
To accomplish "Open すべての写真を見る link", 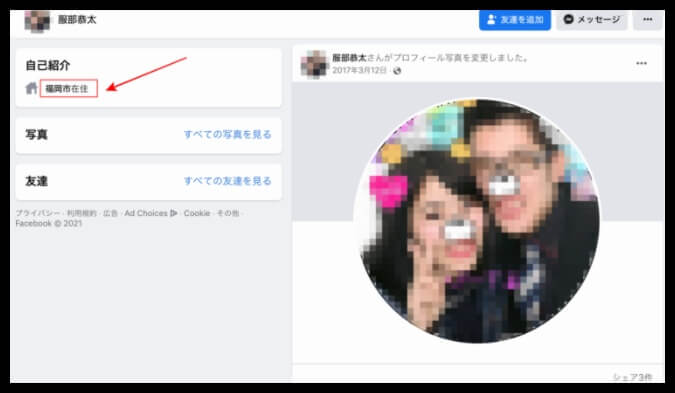I will pos(228,134).
